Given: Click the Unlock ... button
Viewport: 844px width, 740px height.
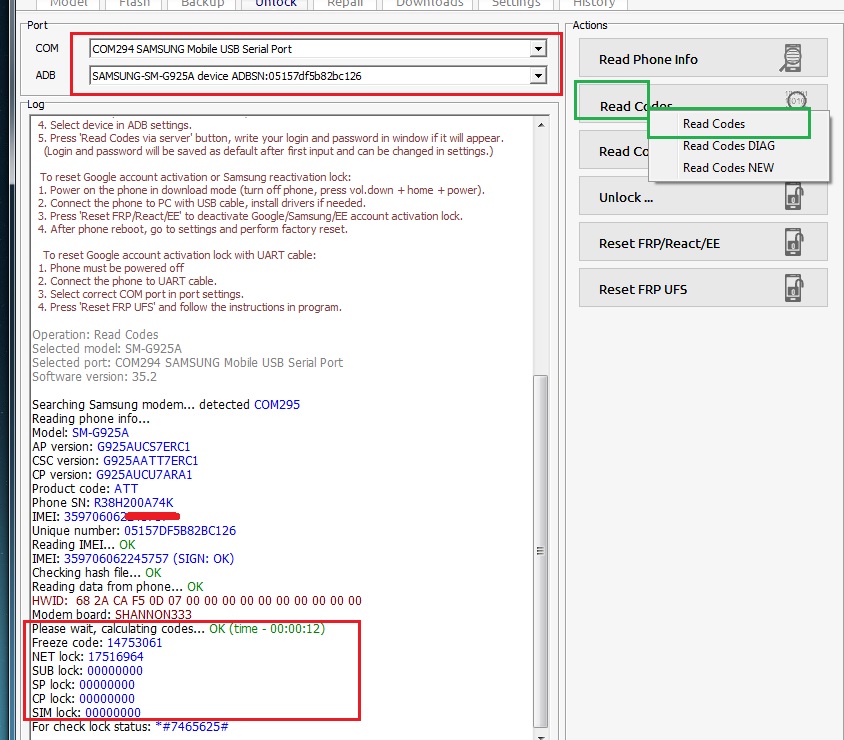Looking at the screenshot, I should (703, 196).
